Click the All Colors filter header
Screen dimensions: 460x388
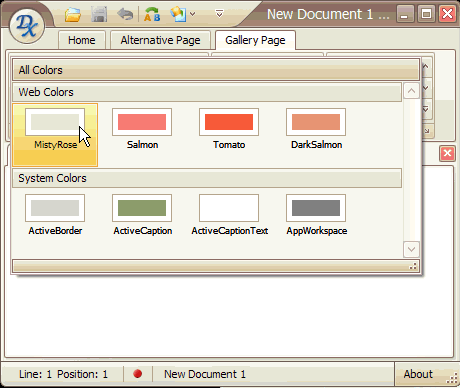point(216,70)
